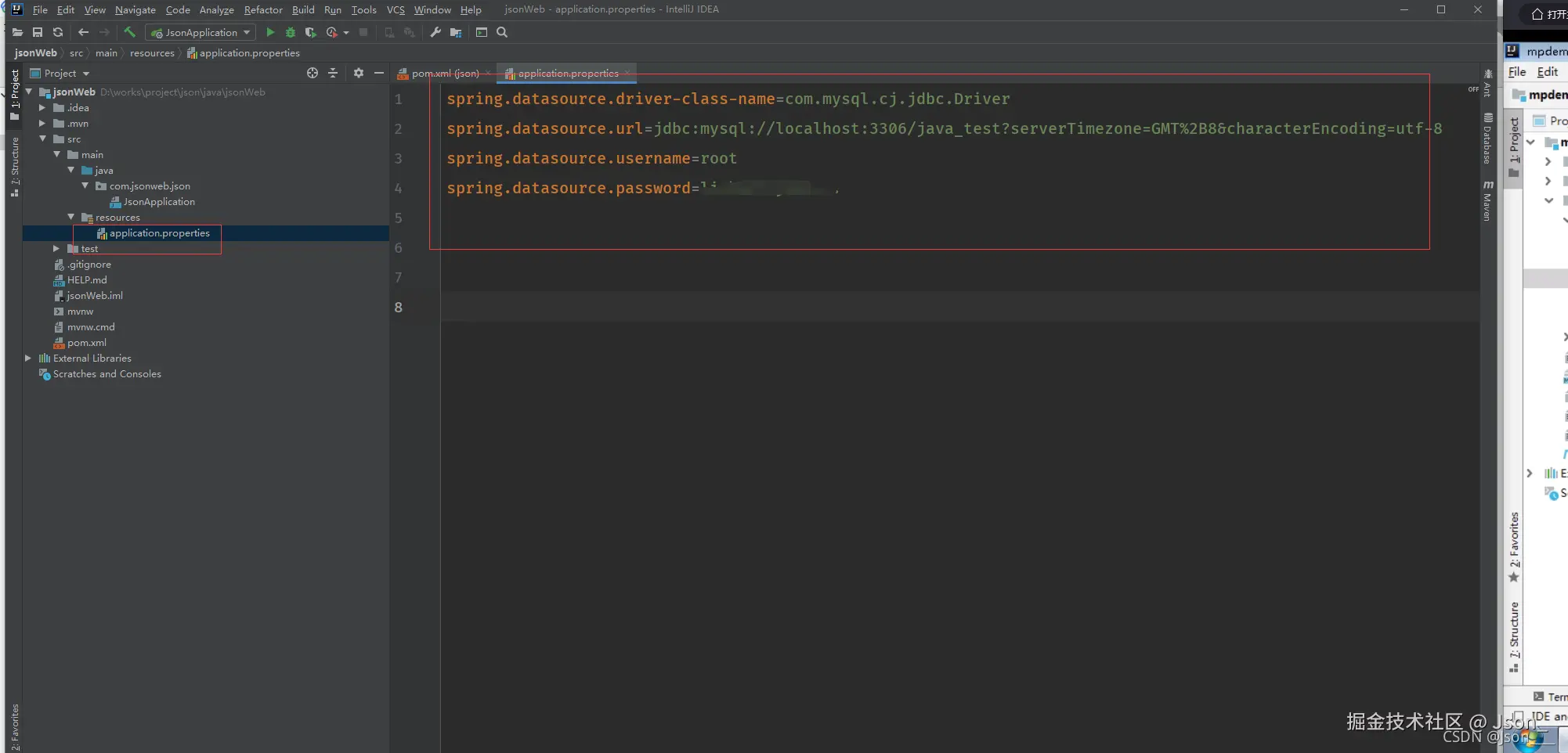Expand the .idea folder
This screenshot has width=1568, height=753.
pos(42,107)
